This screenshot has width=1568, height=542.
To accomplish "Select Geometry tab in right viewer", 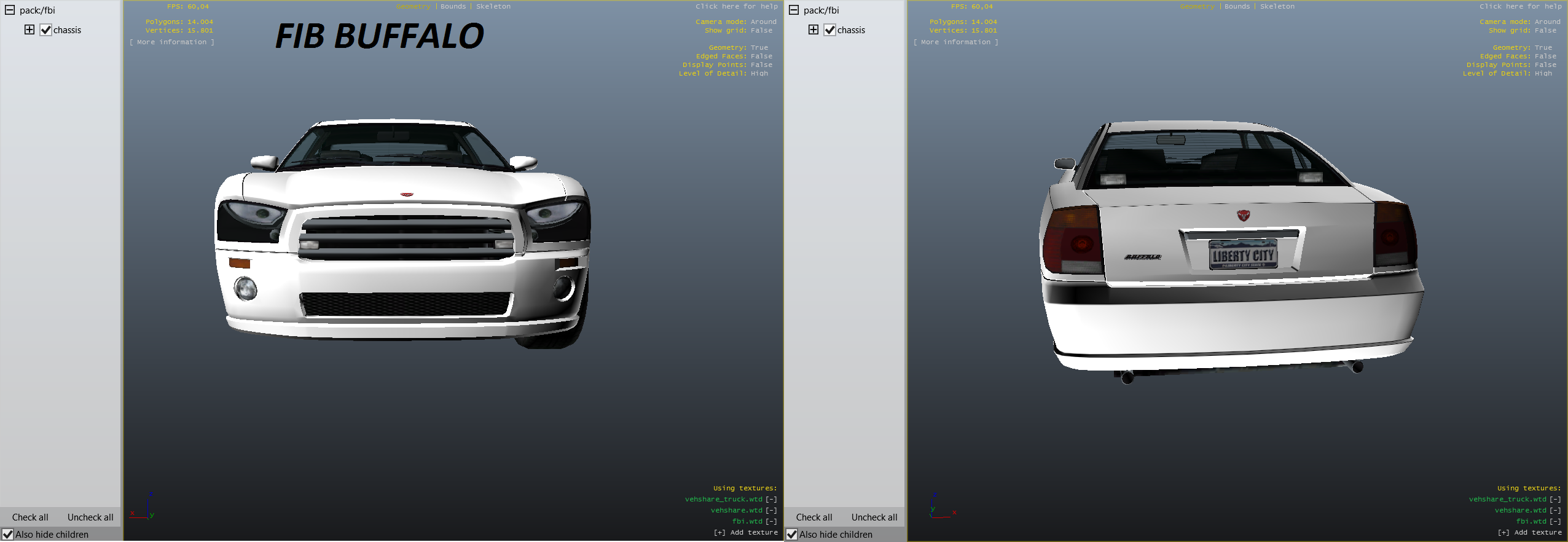I will [x=1198, y=6].
